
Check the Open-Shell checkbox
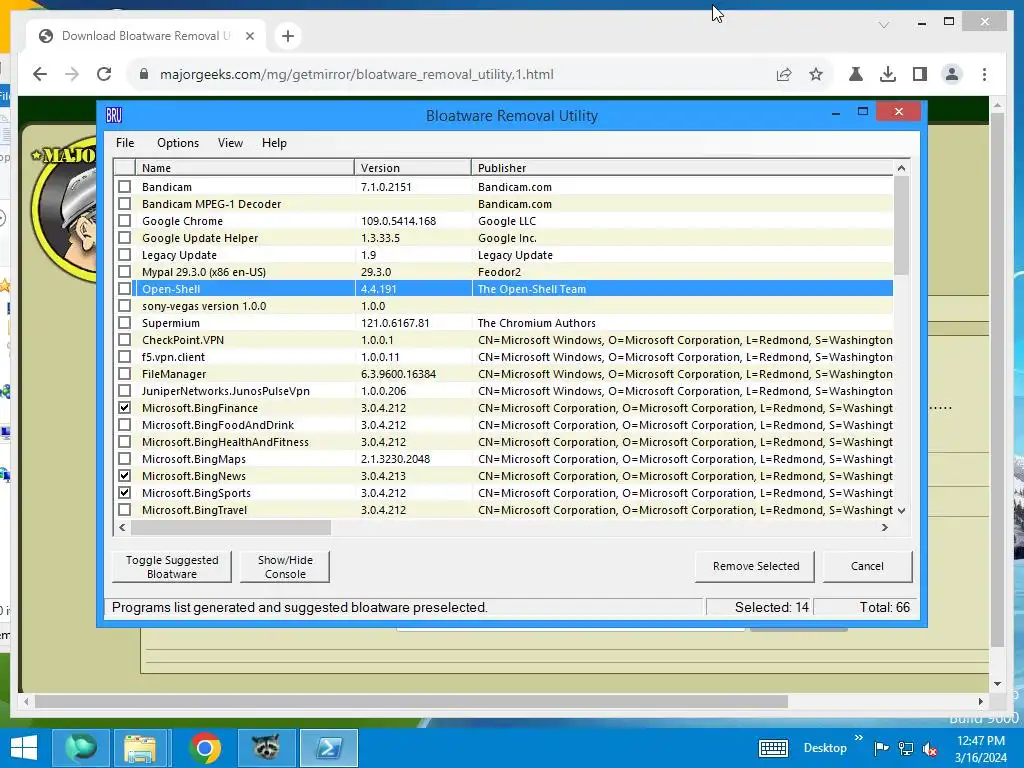(124, 289)
